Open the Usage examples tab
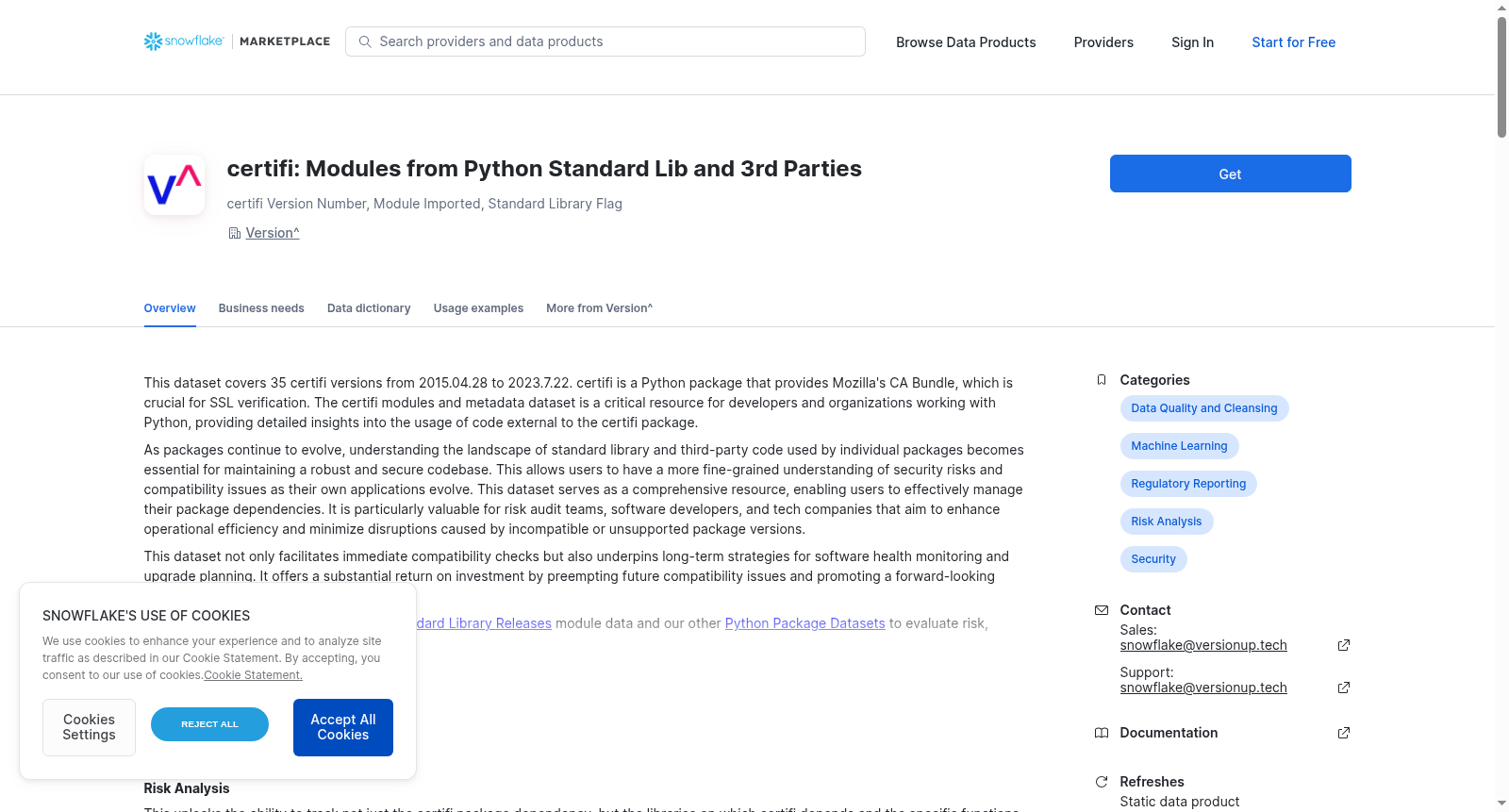The image size is (1509, 812). point(478,308)
